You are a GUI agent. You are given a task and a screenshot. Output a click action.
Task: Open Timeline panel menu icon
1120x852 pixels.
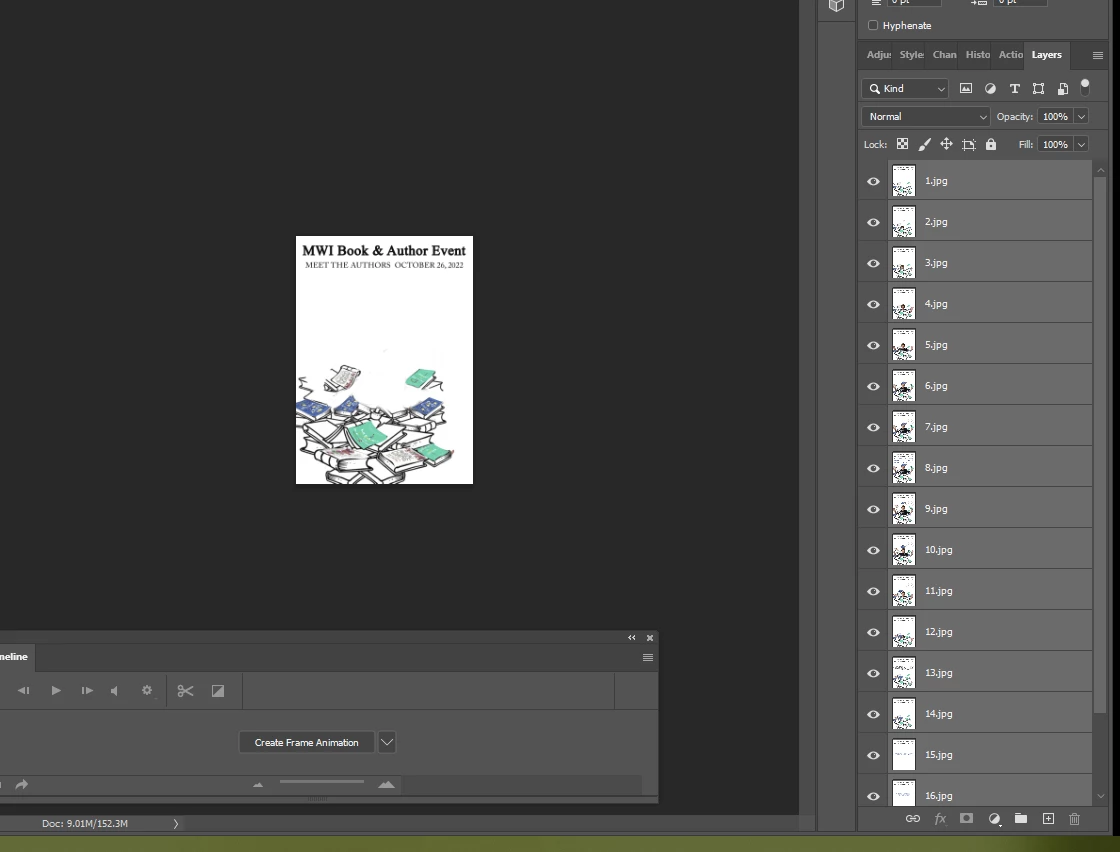648,657
